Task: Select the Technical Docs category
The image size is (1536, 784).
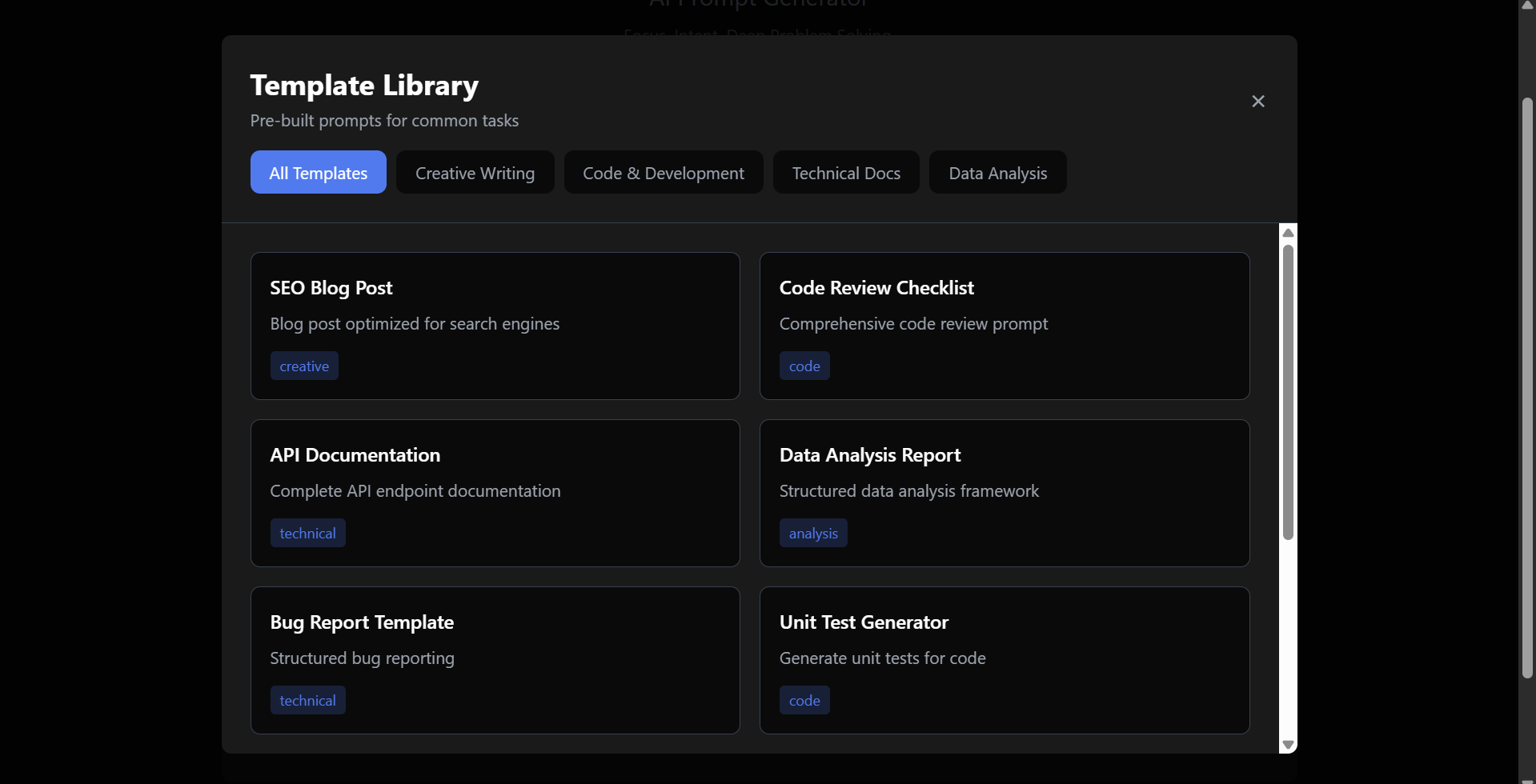Action: click(846, 172)
